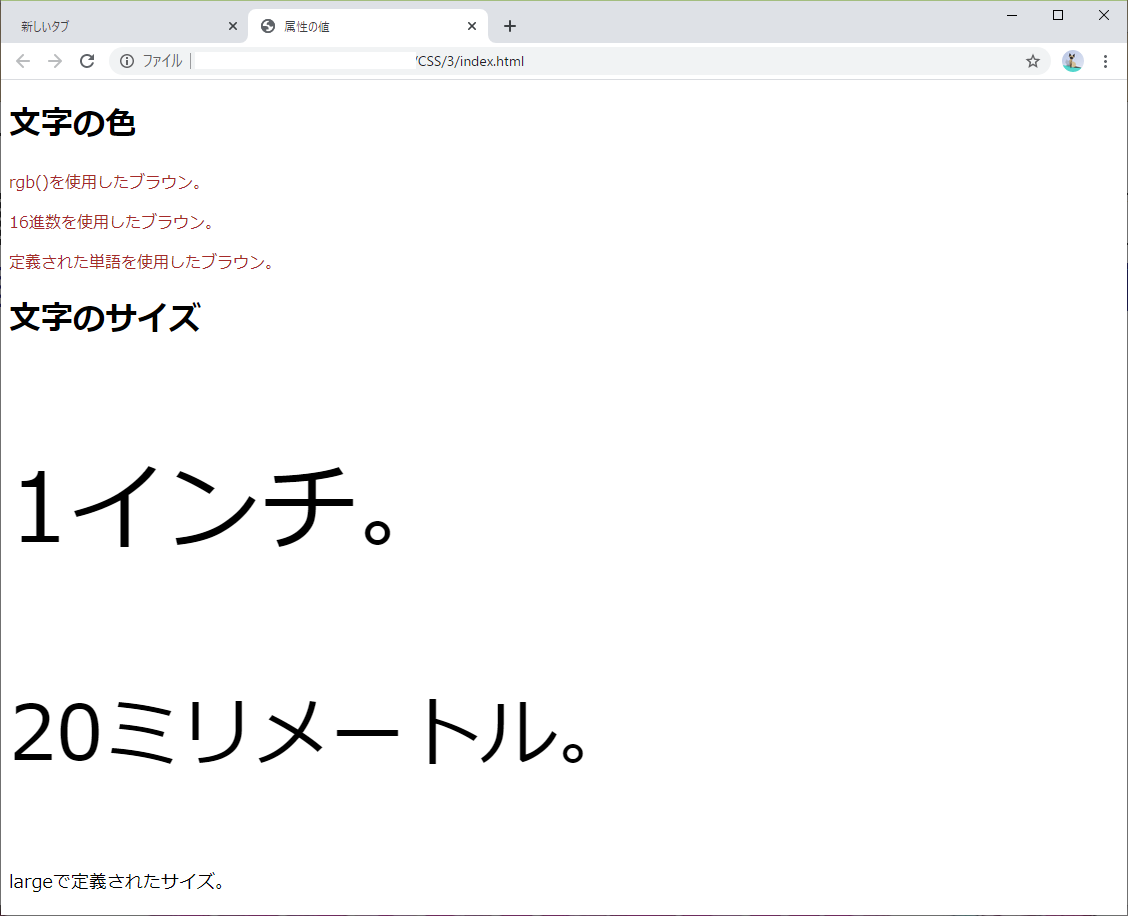Select the 文字の色 heading text
Viewport: 1128px width, 916px height.
coord(71,122)
